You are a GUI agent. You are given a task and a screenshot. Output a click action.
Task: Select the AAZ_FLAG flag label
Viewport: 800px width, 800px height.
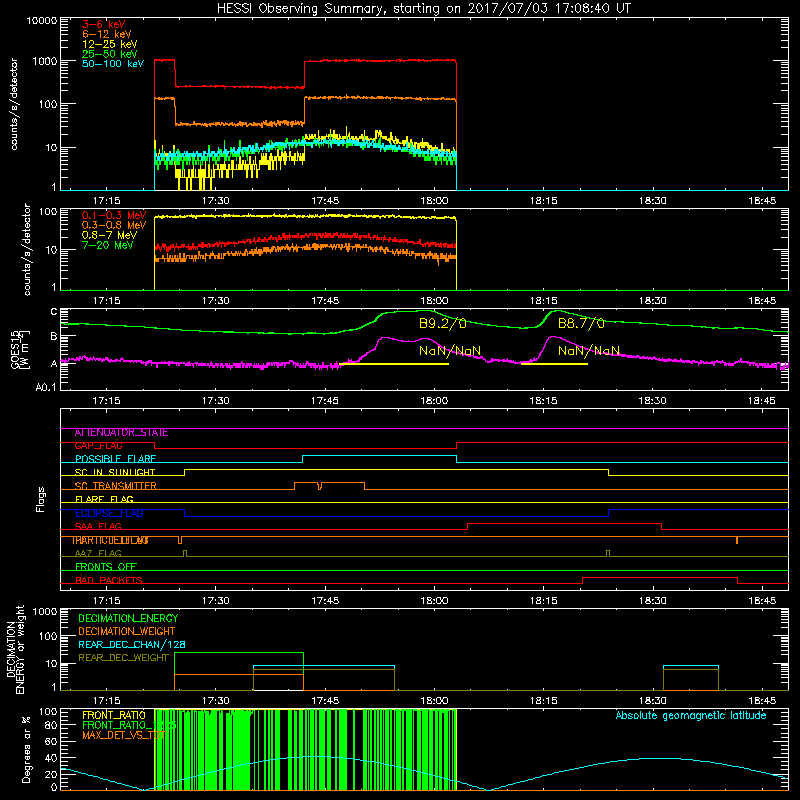(x=98, y=554)
